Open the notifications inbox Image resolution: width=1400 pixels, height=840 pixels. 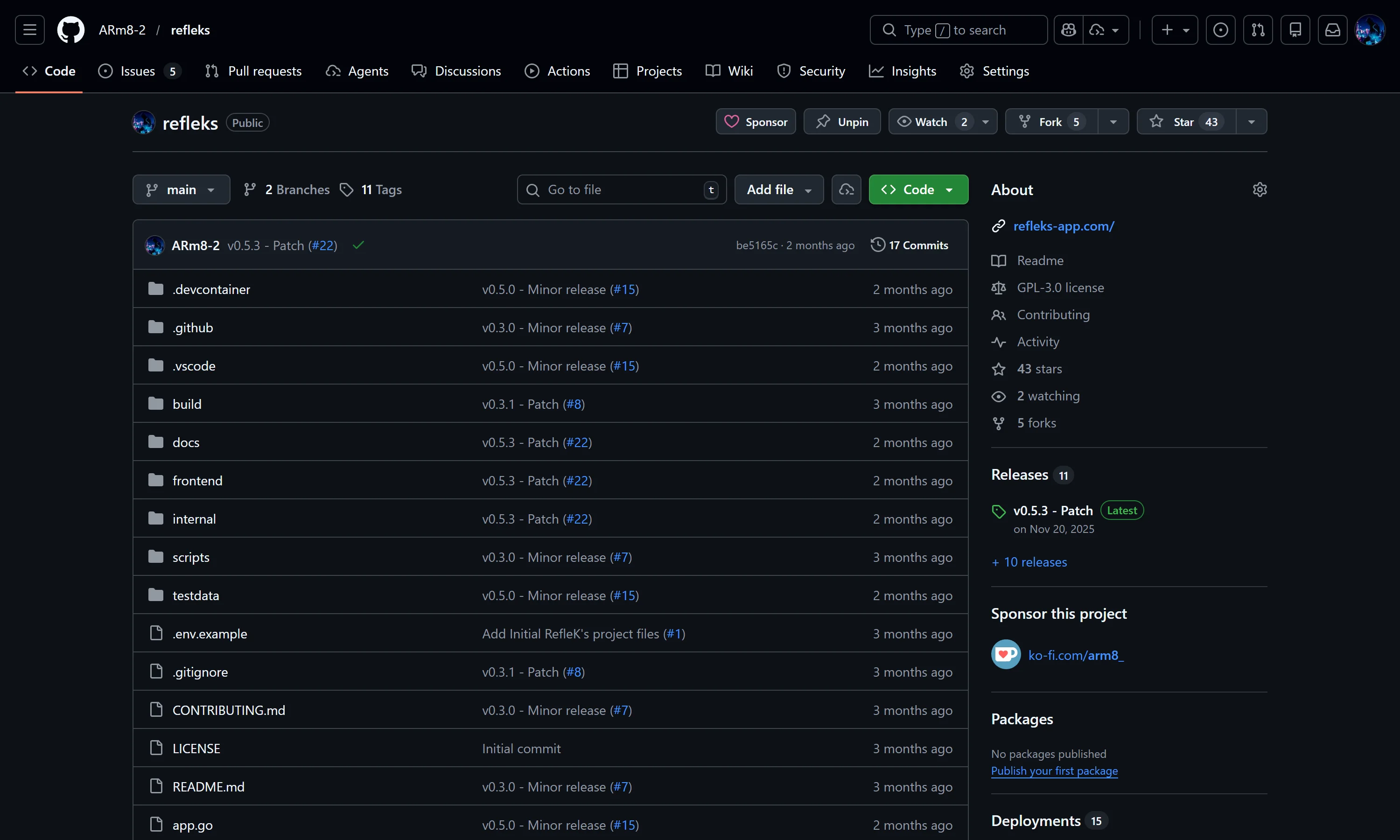click(x=1333, y=29)
